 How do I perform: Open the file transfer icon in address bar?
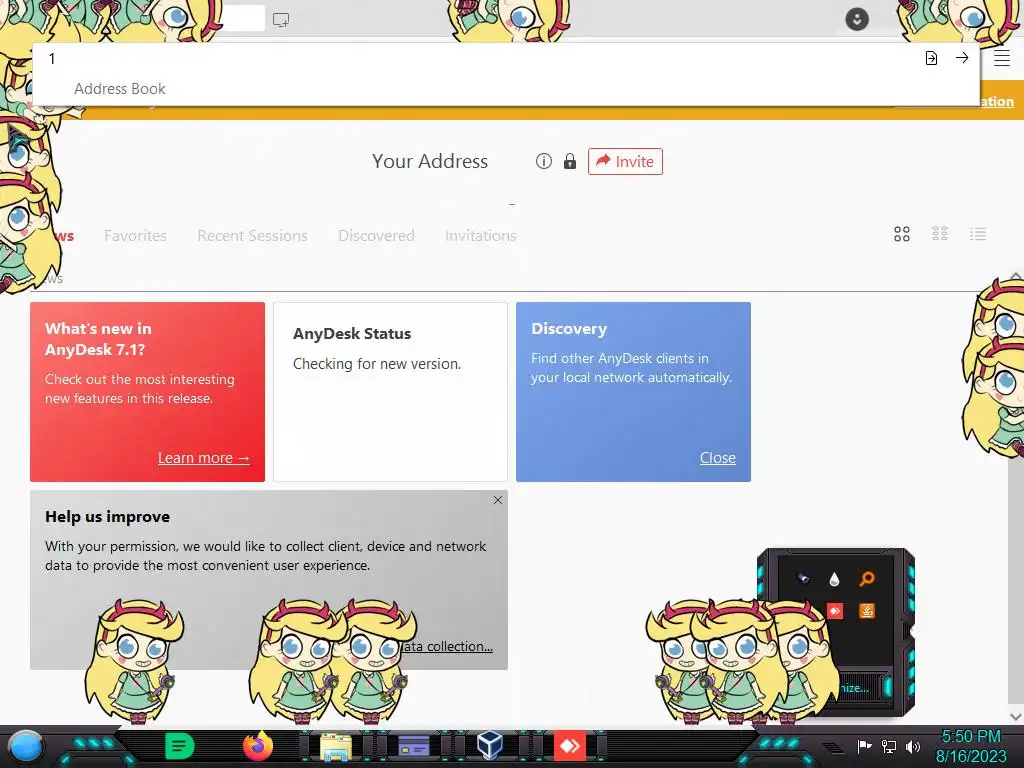click(931, 58)
